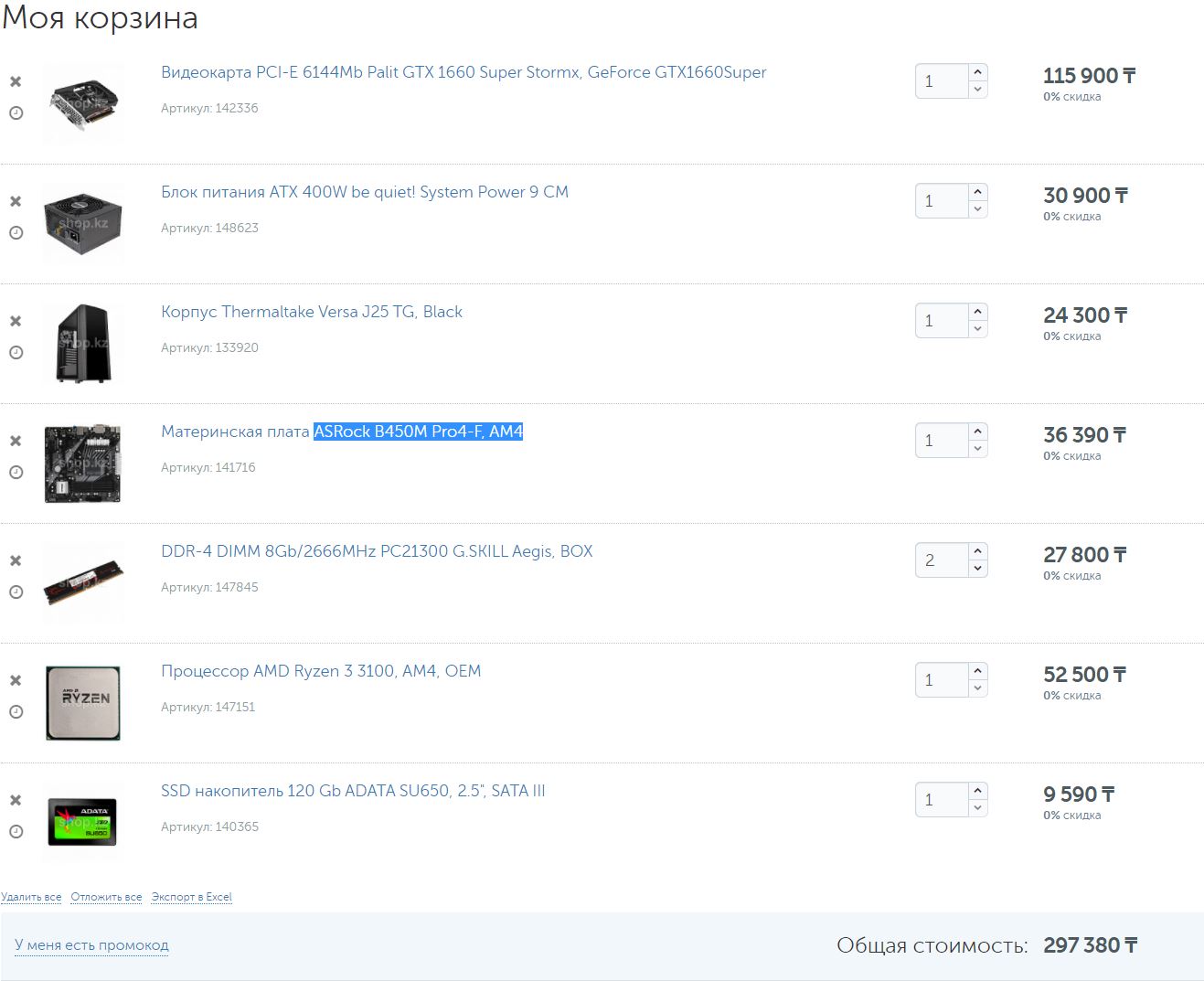
Task: Open the ADATA SU650 SSD product link
Action: [353, 791]
